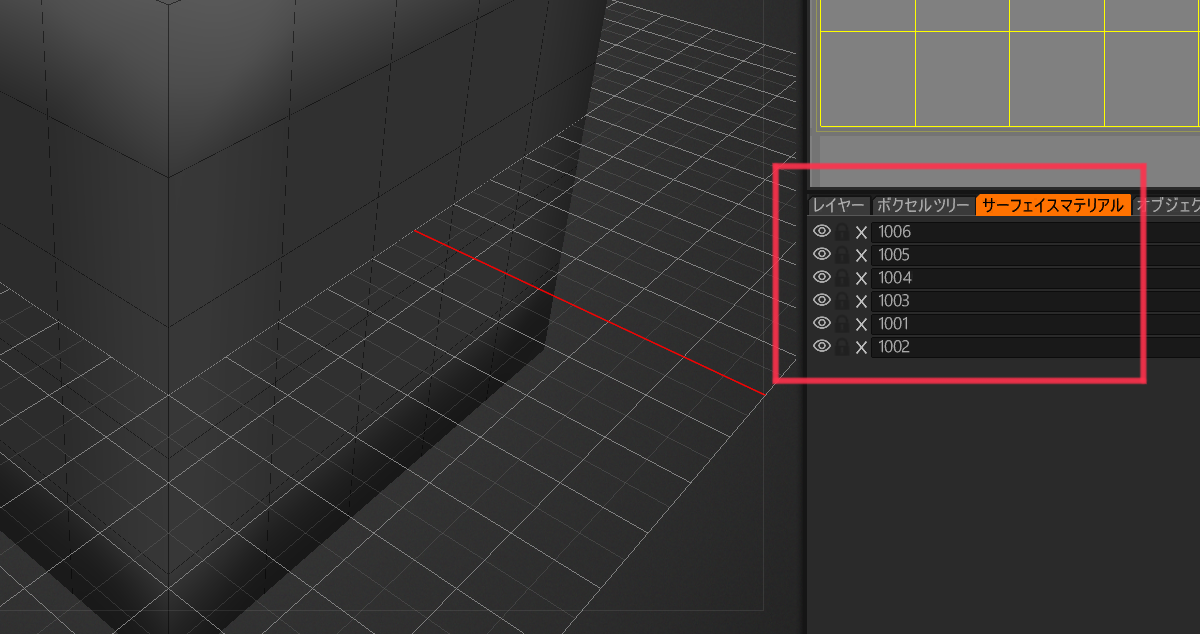Click lock icon beside 1002
Image resolution: width=1200 pixels, height=634 pixels.
(842, 347)
